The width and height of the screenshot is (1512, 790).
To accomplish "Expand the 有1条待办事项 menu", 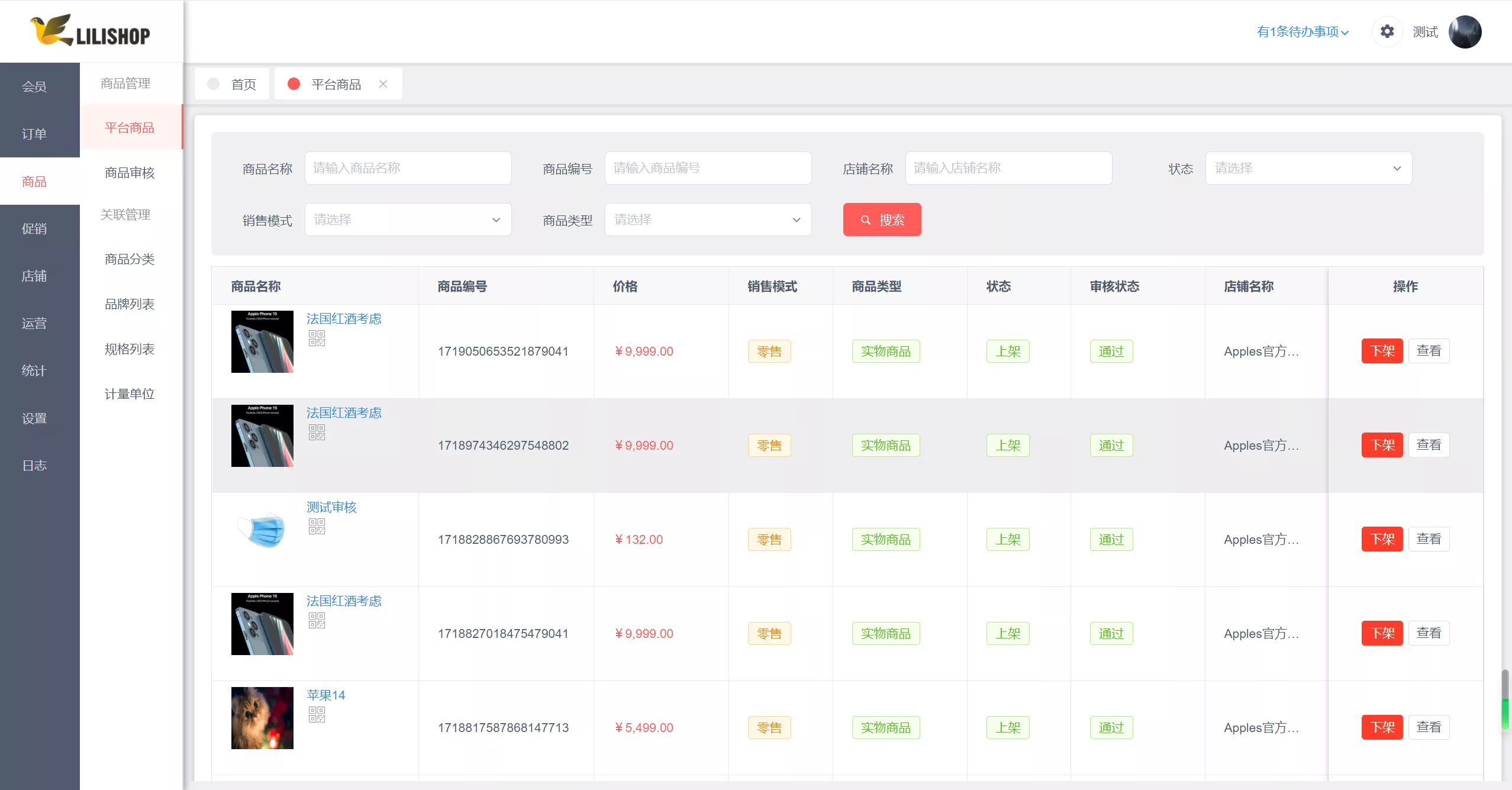I will tap(1302, 32).
